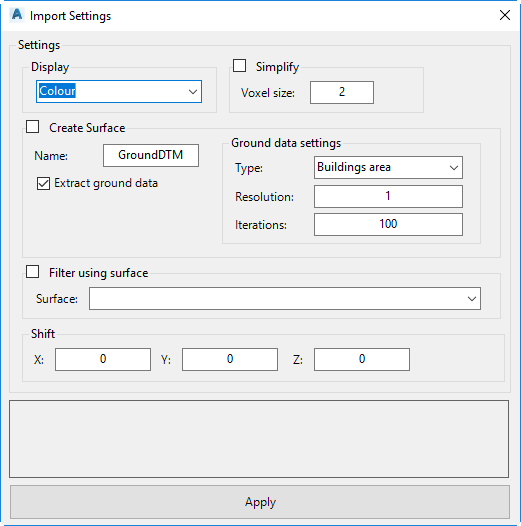Click the Shift Z value field
Screen dimensions: 521x526
(x=362, y=359)
